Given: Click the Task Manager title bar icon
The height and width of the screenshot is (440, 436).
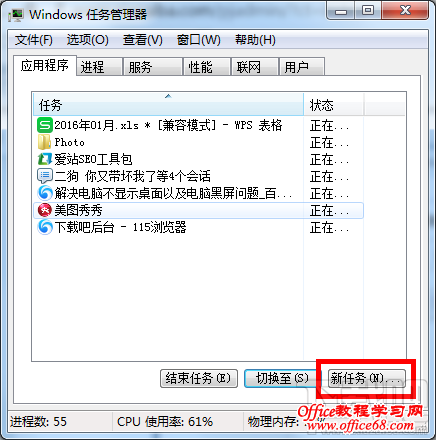Looking at the screenshot, I should click(x=15, y=15).
